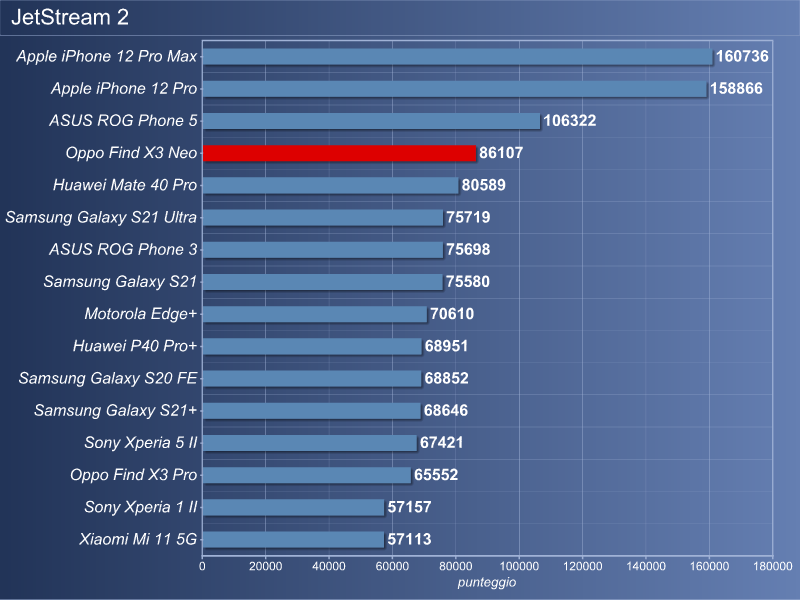Select the Sony Xperia 1 II label
Image resolution: width=800 pixels, height=600 pixels.
tap(141, 507)
